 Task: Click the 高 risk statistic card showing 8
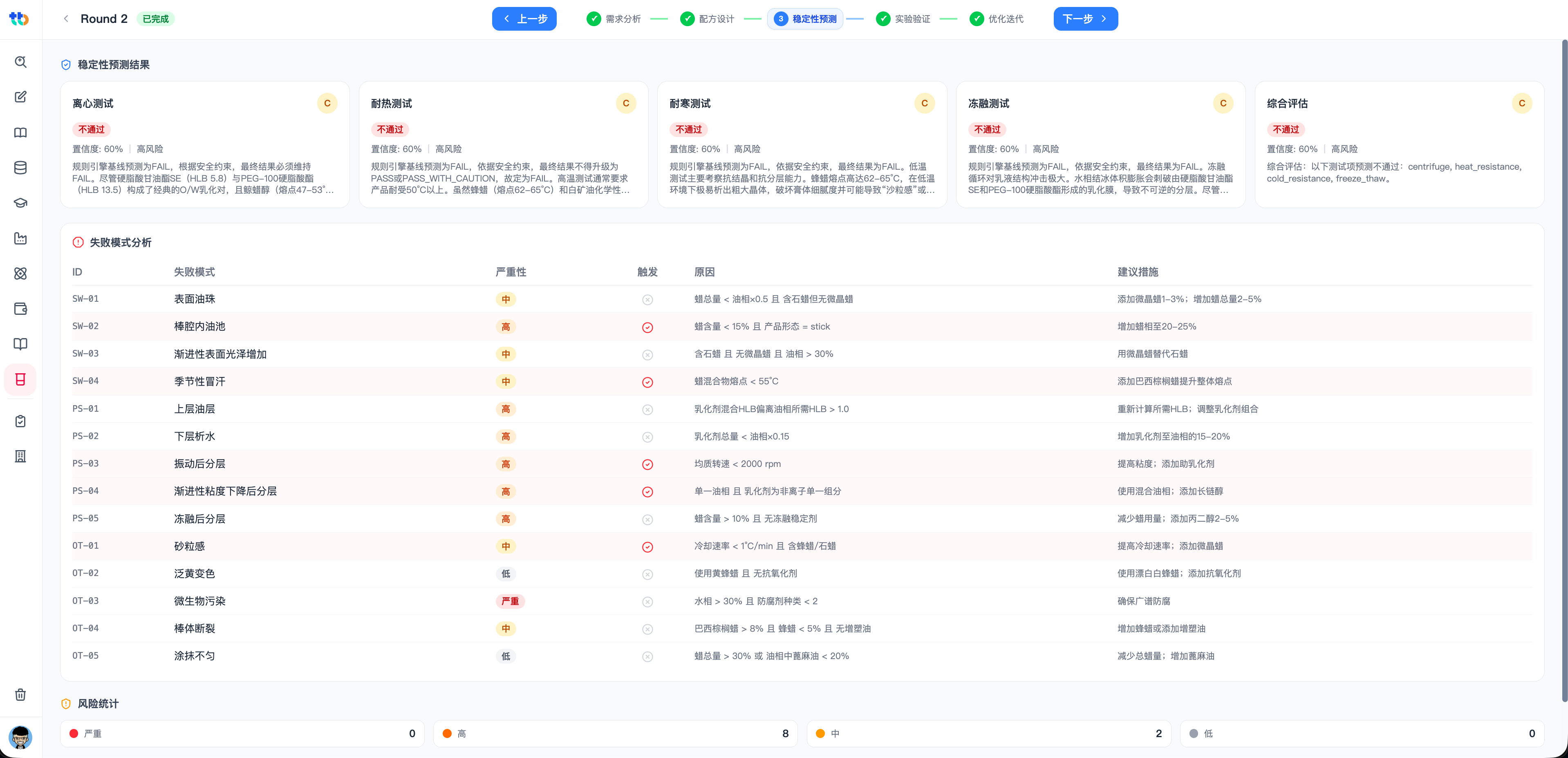[616, 733]
